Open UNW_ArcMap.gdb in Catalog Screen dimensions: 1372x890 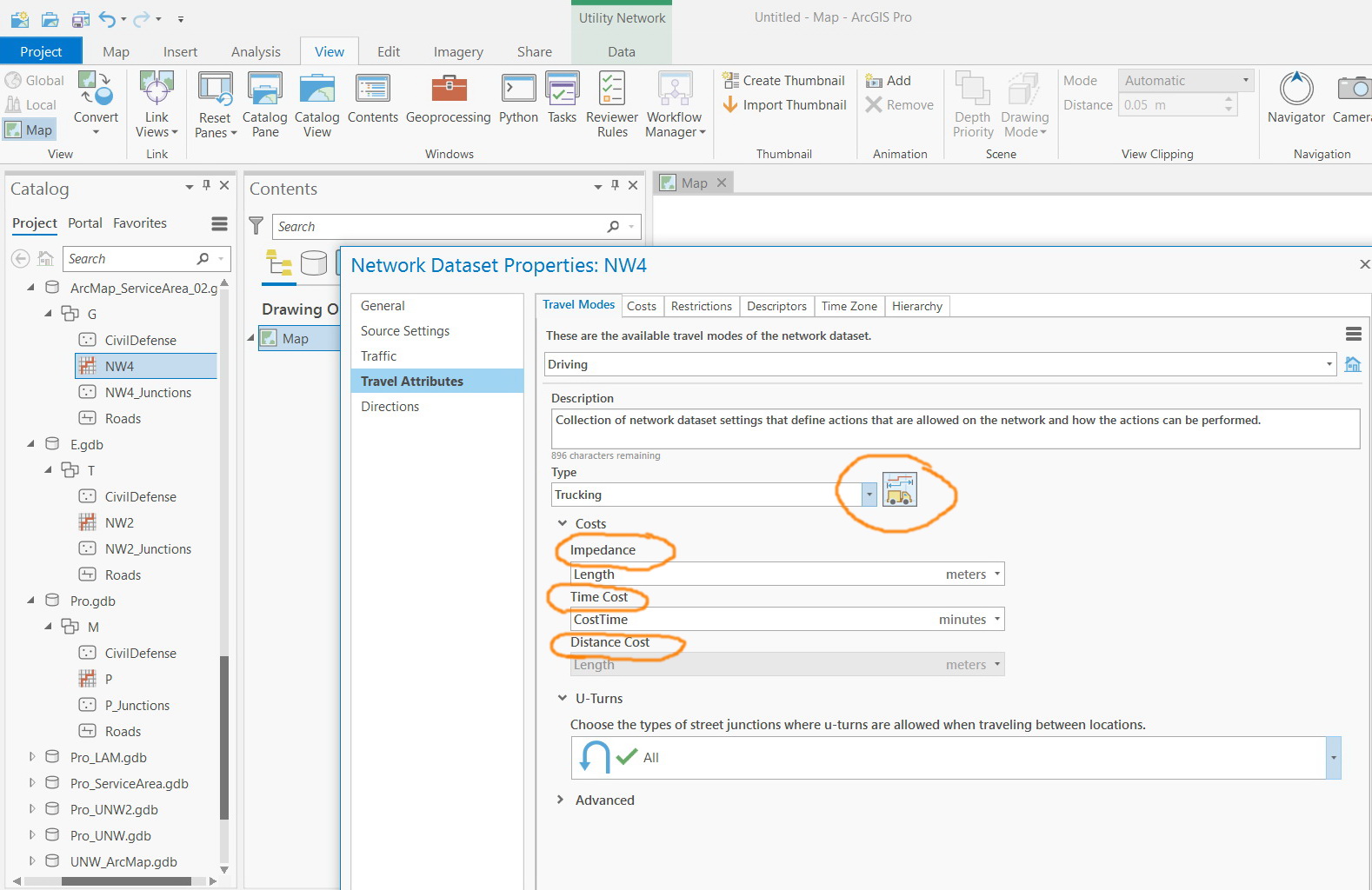(123, 861)
